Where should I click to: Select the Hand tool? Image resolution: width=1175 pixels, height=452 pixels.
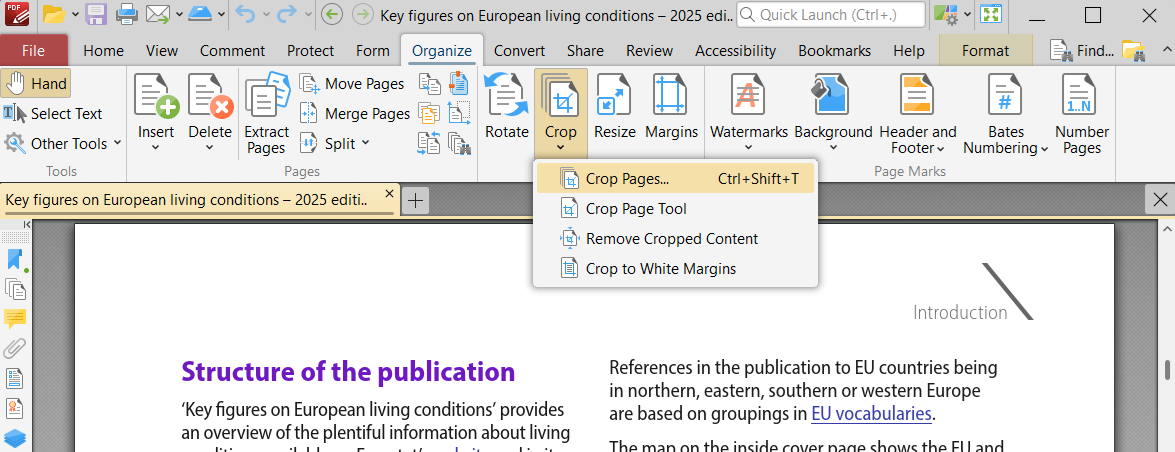(x=36, y=84)
